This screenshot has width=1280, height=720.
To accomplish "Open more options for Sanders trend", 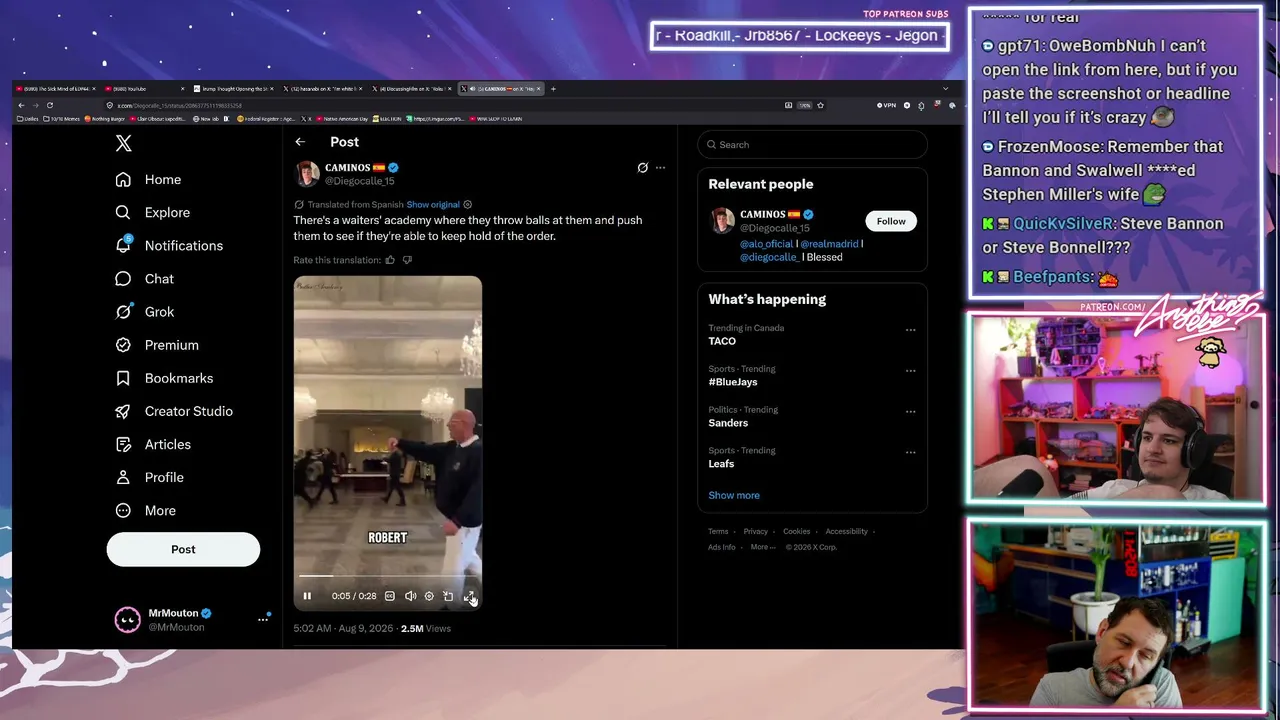I will pos(910,412).
